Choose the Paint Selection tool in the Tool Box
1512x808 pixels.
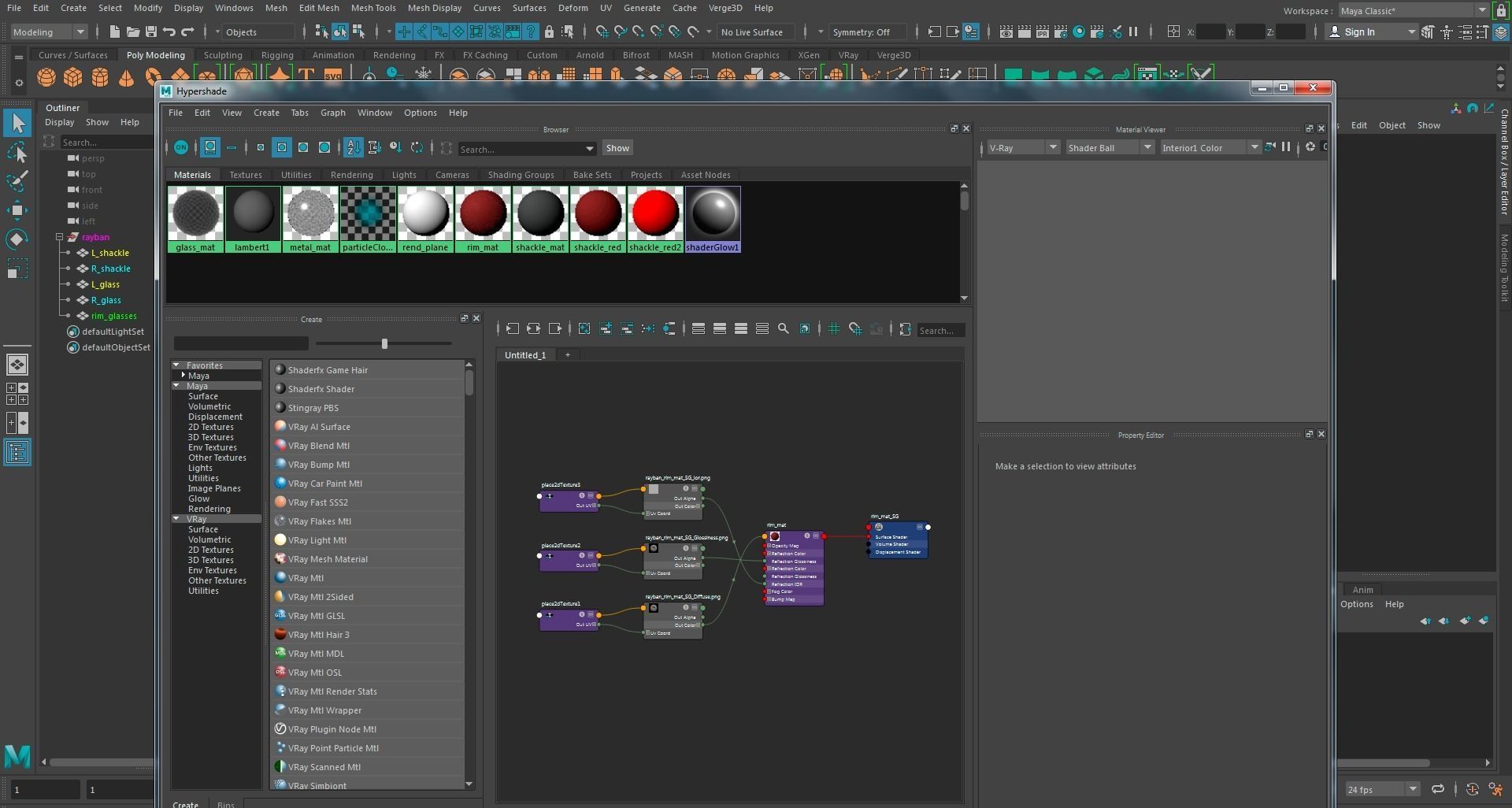(x=17, y=181)
